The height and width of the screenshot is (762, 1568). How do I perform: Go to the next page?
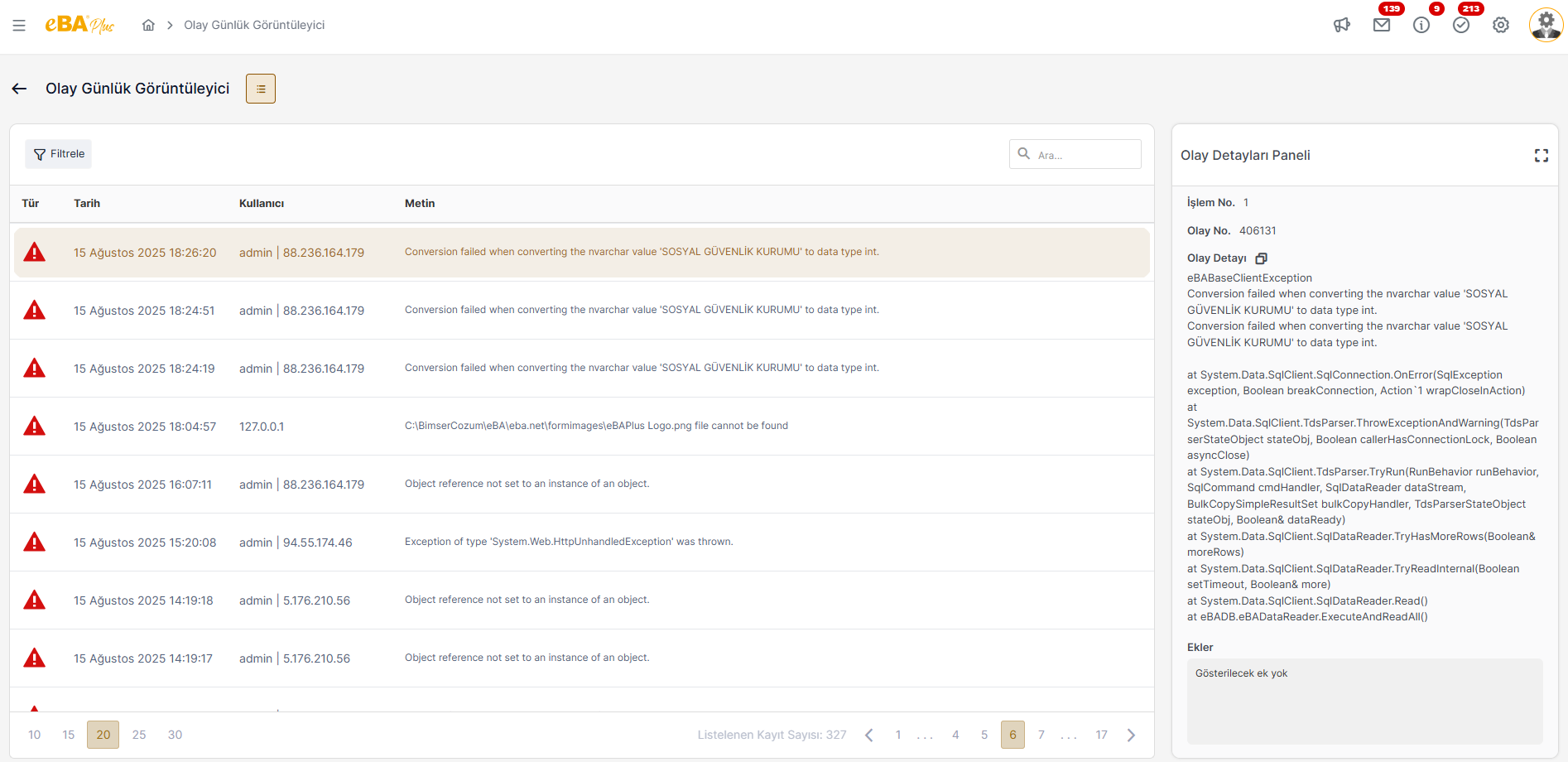point(1131,735)
